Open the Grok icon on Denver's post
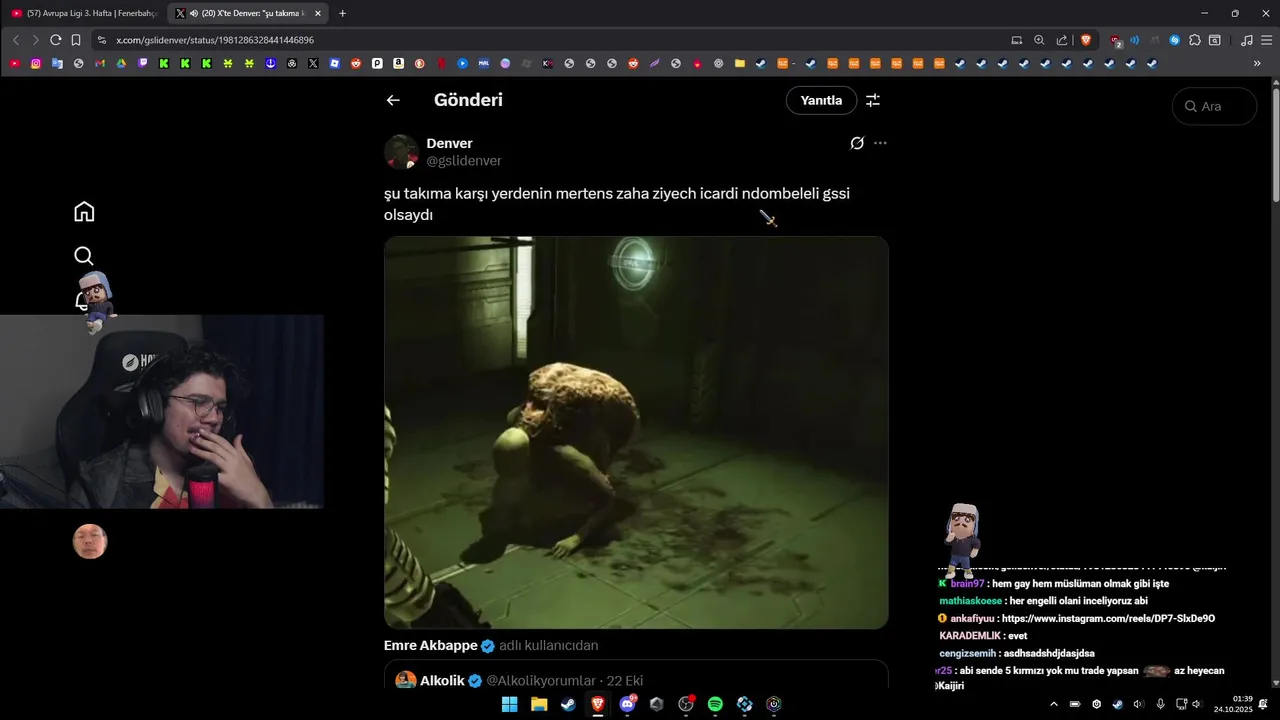The width and height of the screenshot is (1280, 720). point(857,143)
